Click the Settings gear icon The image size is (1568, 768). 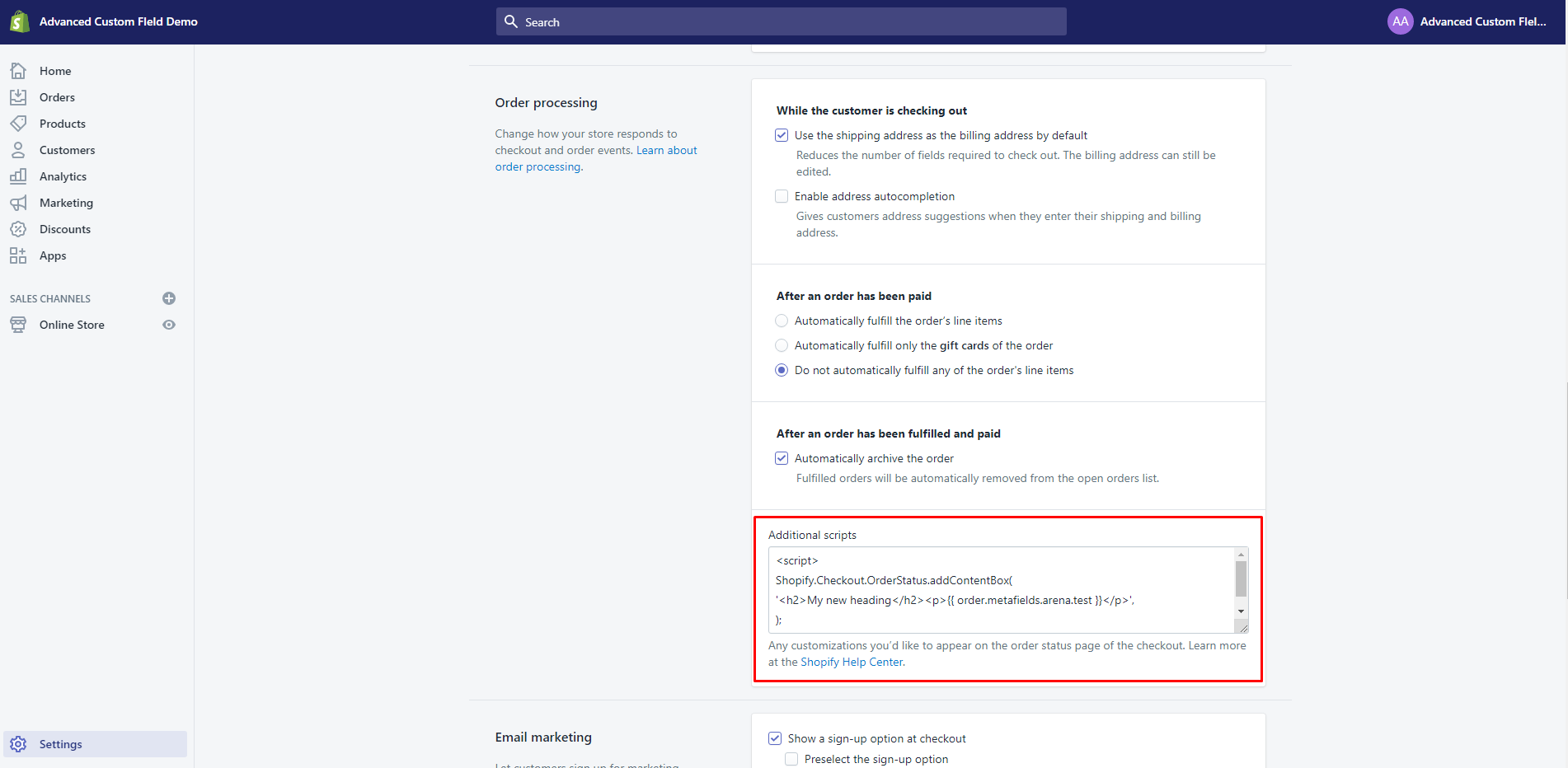coord(18,744)
